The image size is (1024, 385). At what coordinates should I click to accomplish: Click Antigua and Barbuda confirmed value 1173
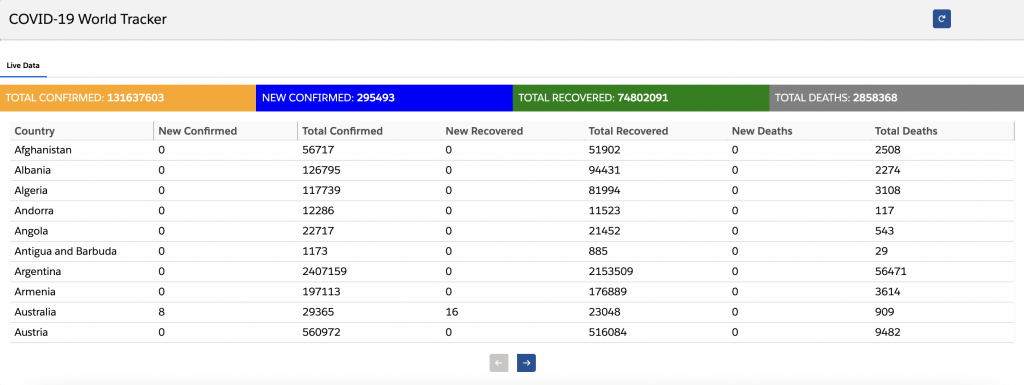(314, 251)
